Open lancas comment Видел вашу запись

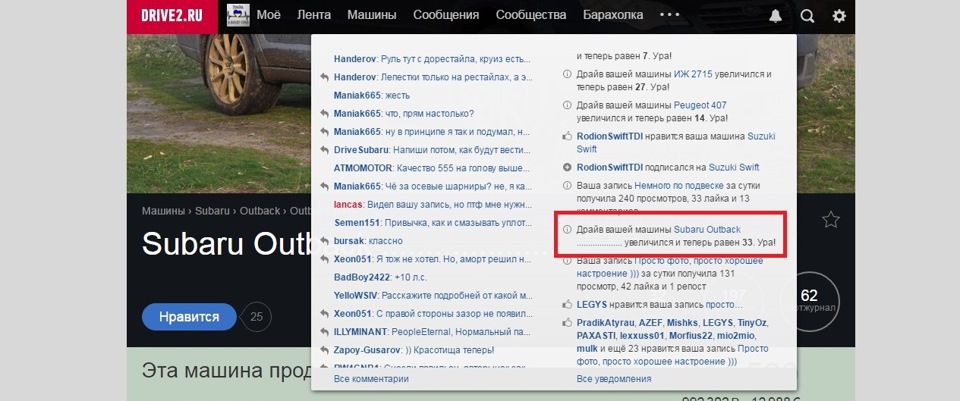coord(432,204)
